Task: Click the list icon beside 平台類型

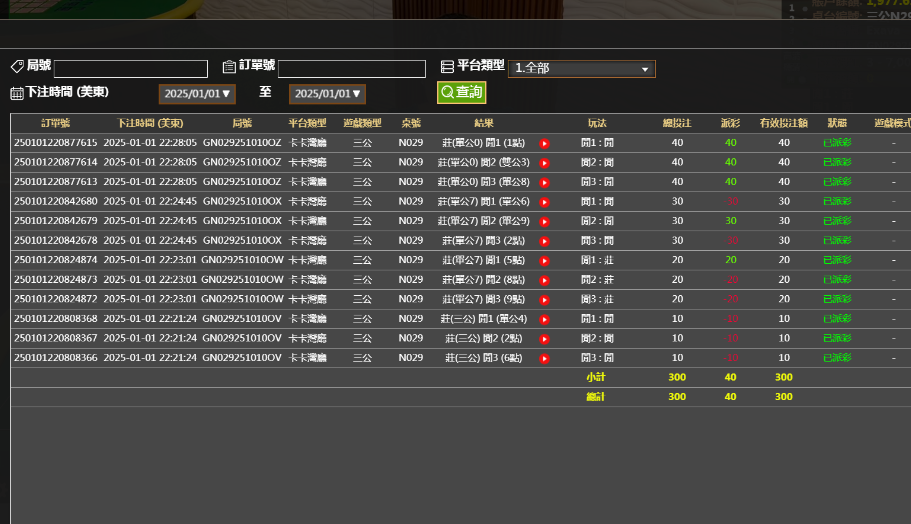Action: pos(447,67)
